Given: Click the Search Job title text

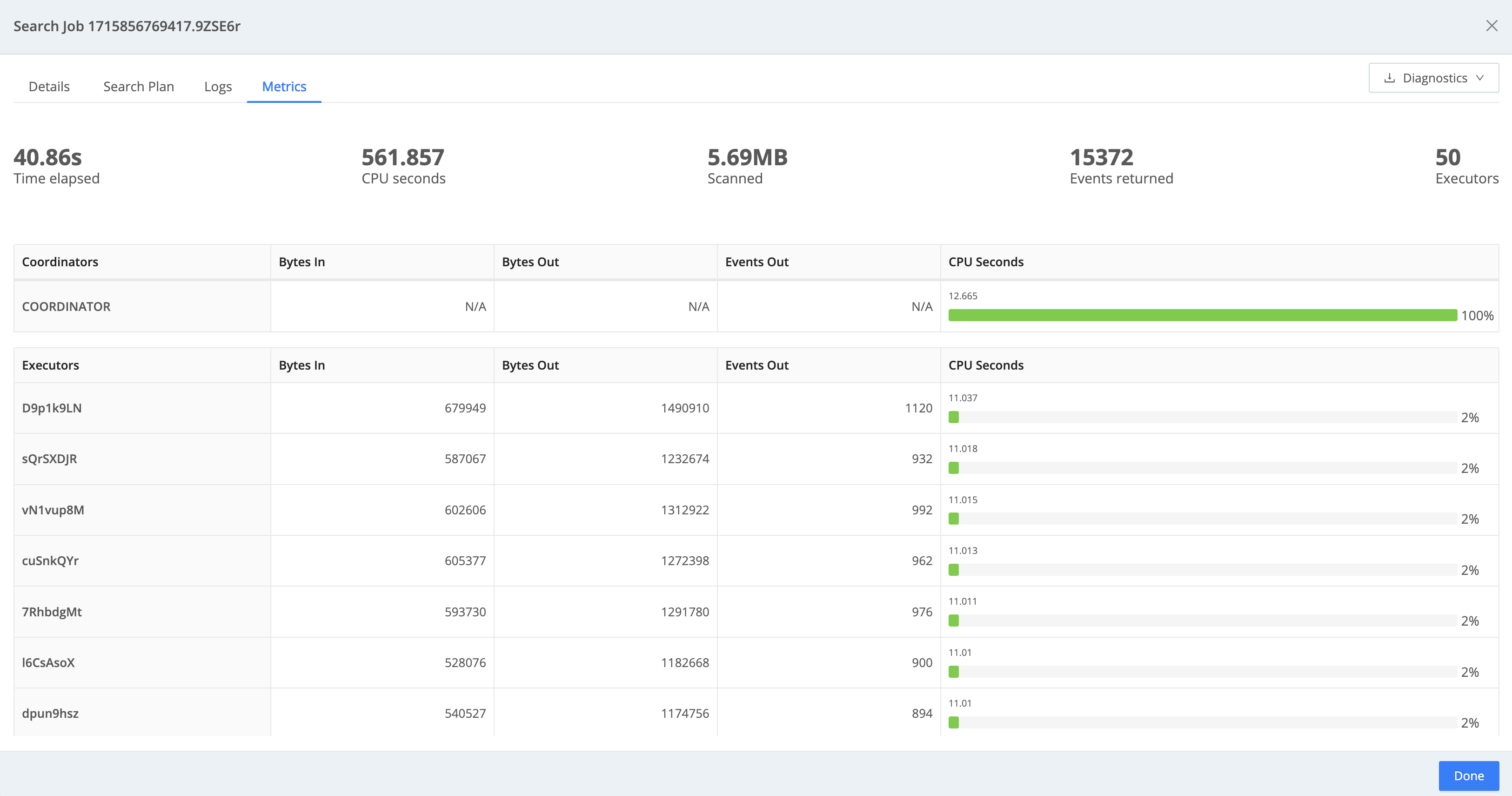Looking at the screenshot, I should 127,26.
